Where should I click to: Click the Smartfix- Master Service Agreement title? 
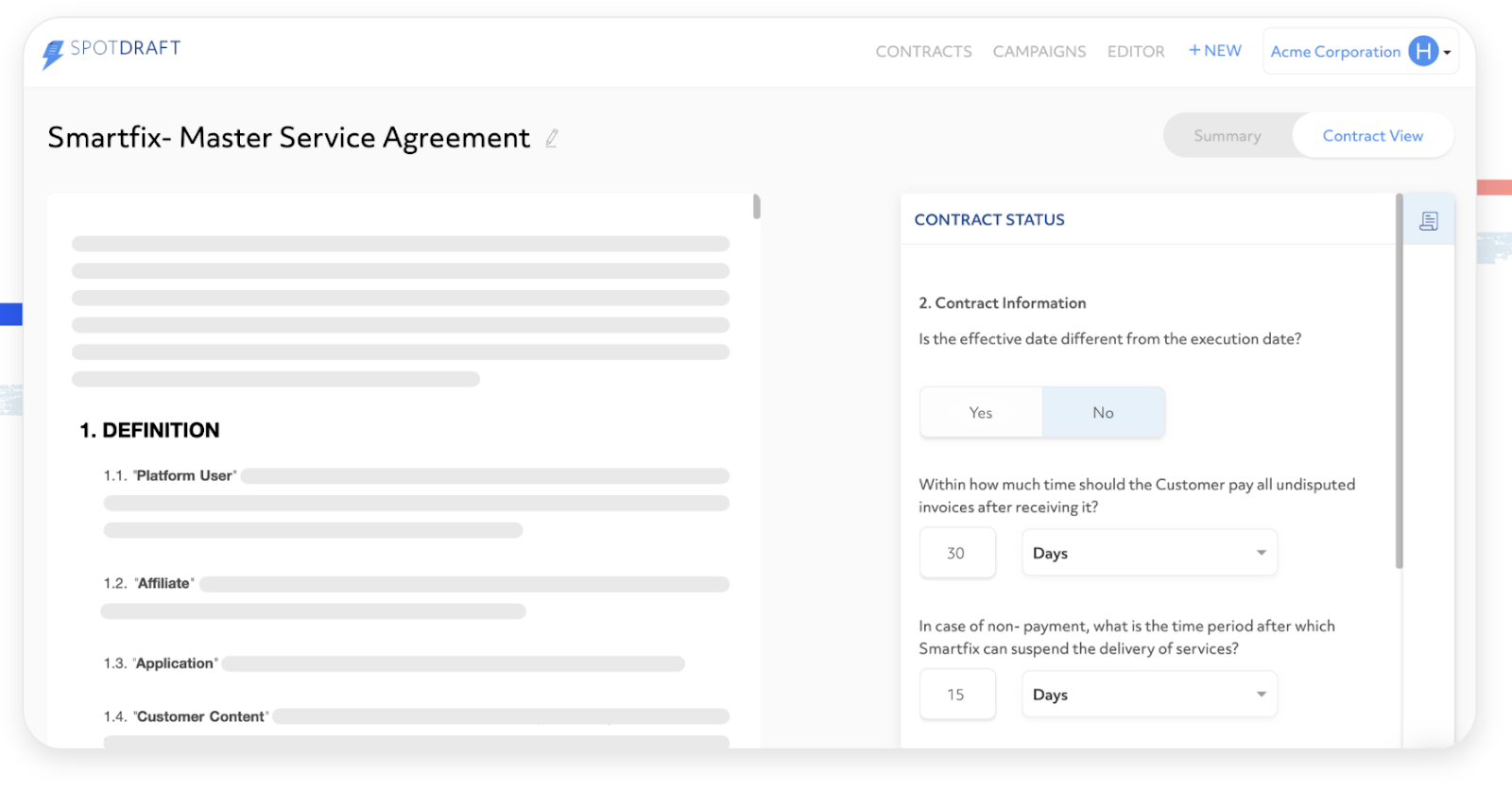pos(288,138)
